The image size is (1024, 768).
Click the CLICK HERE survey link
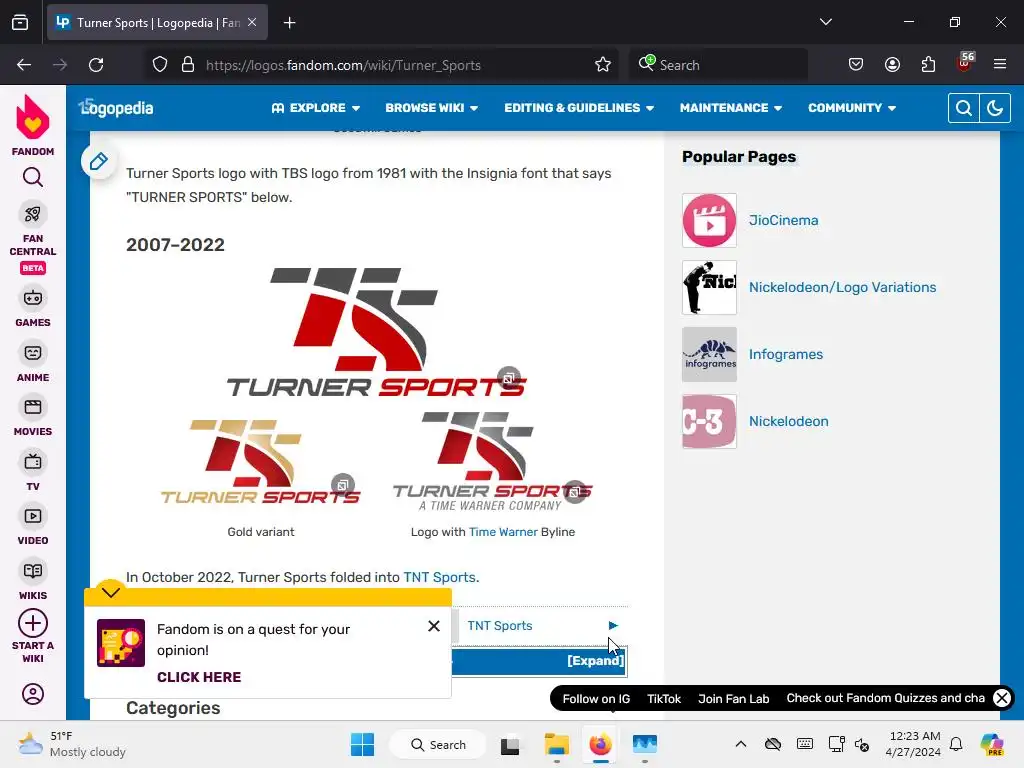[x=199, y=677]
